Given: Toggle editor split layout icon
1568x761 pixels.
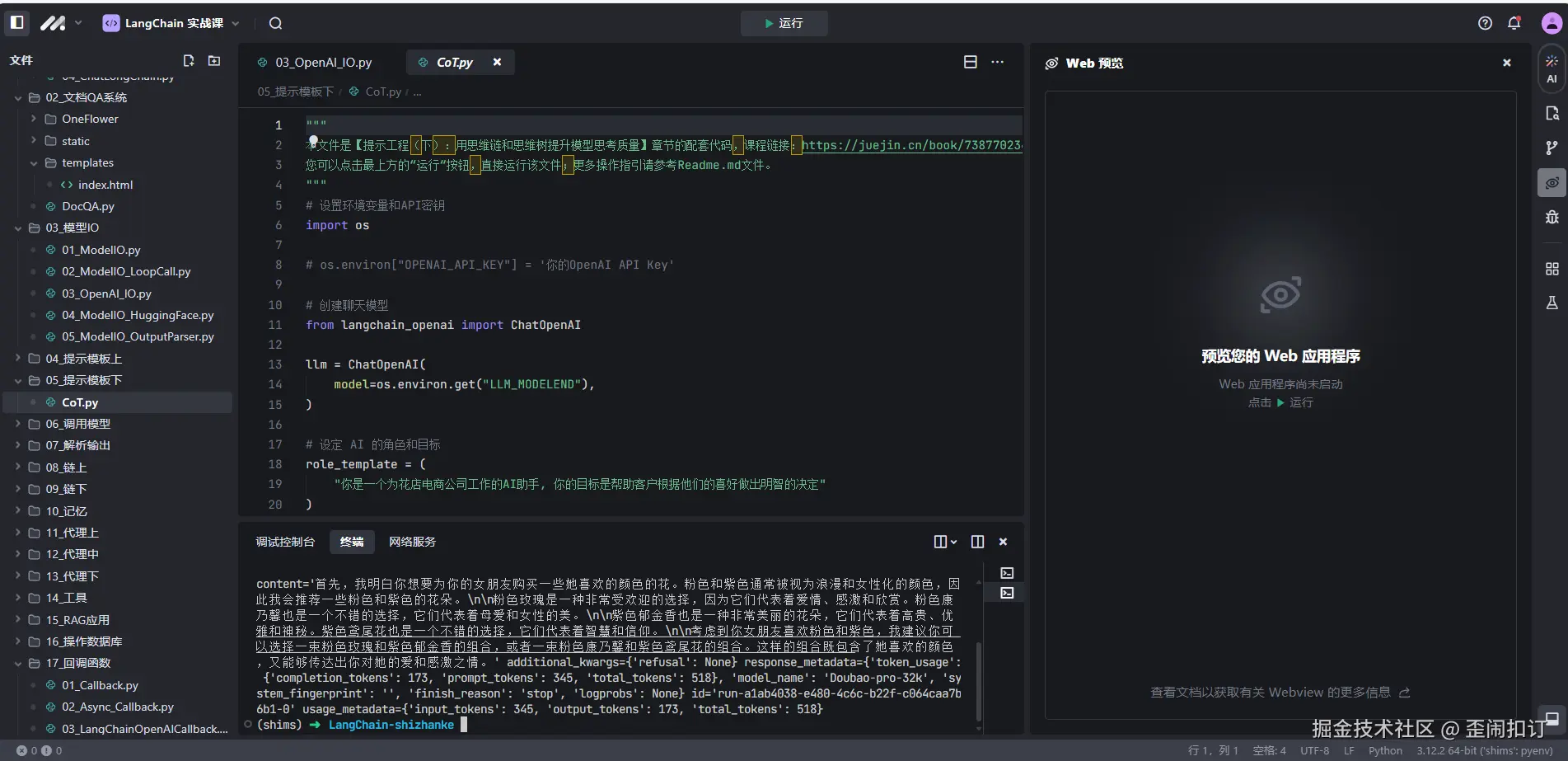Looking at the screenshot, I should [970, 62].
